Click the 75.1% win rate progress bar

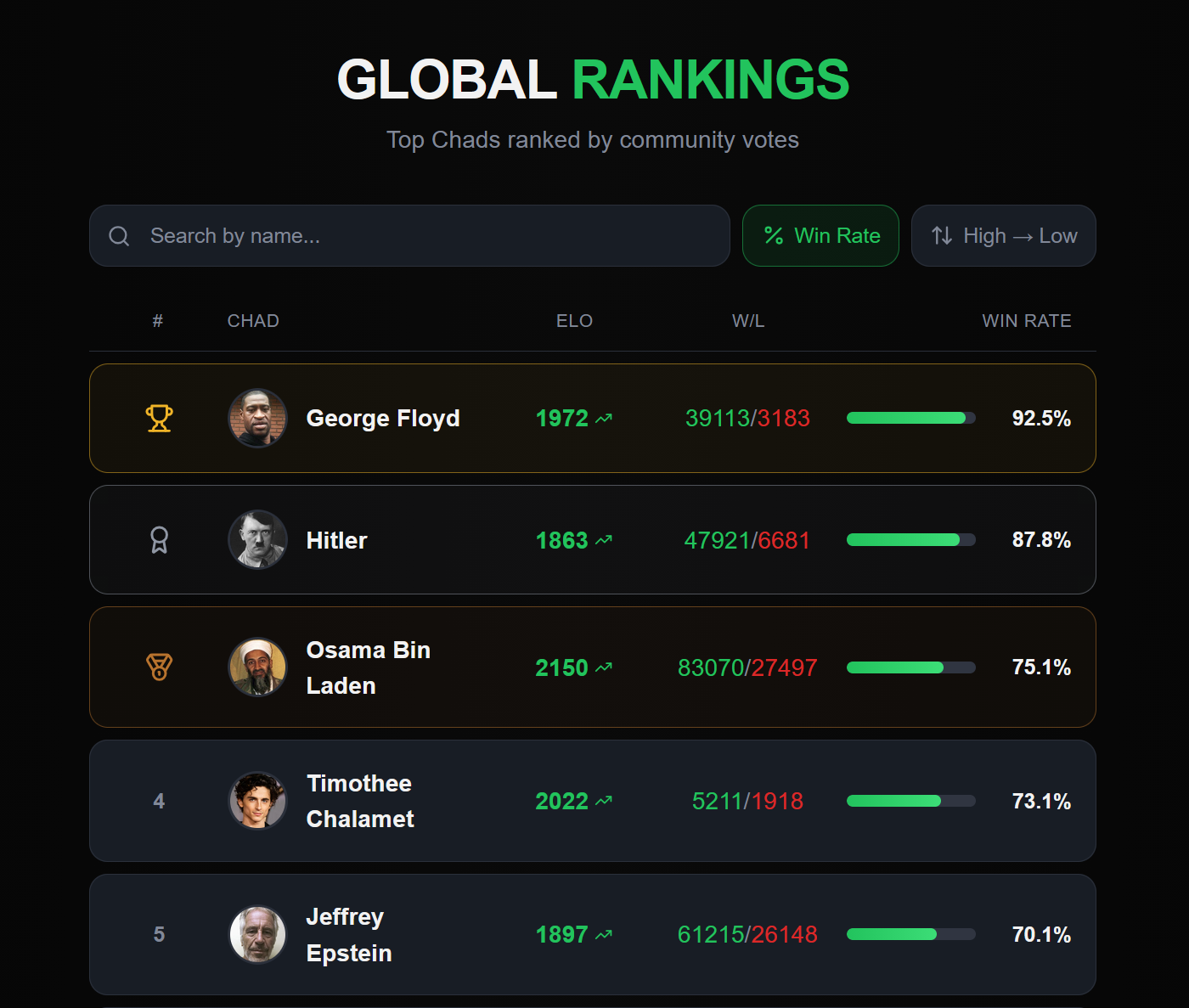[x=910, y=667]
